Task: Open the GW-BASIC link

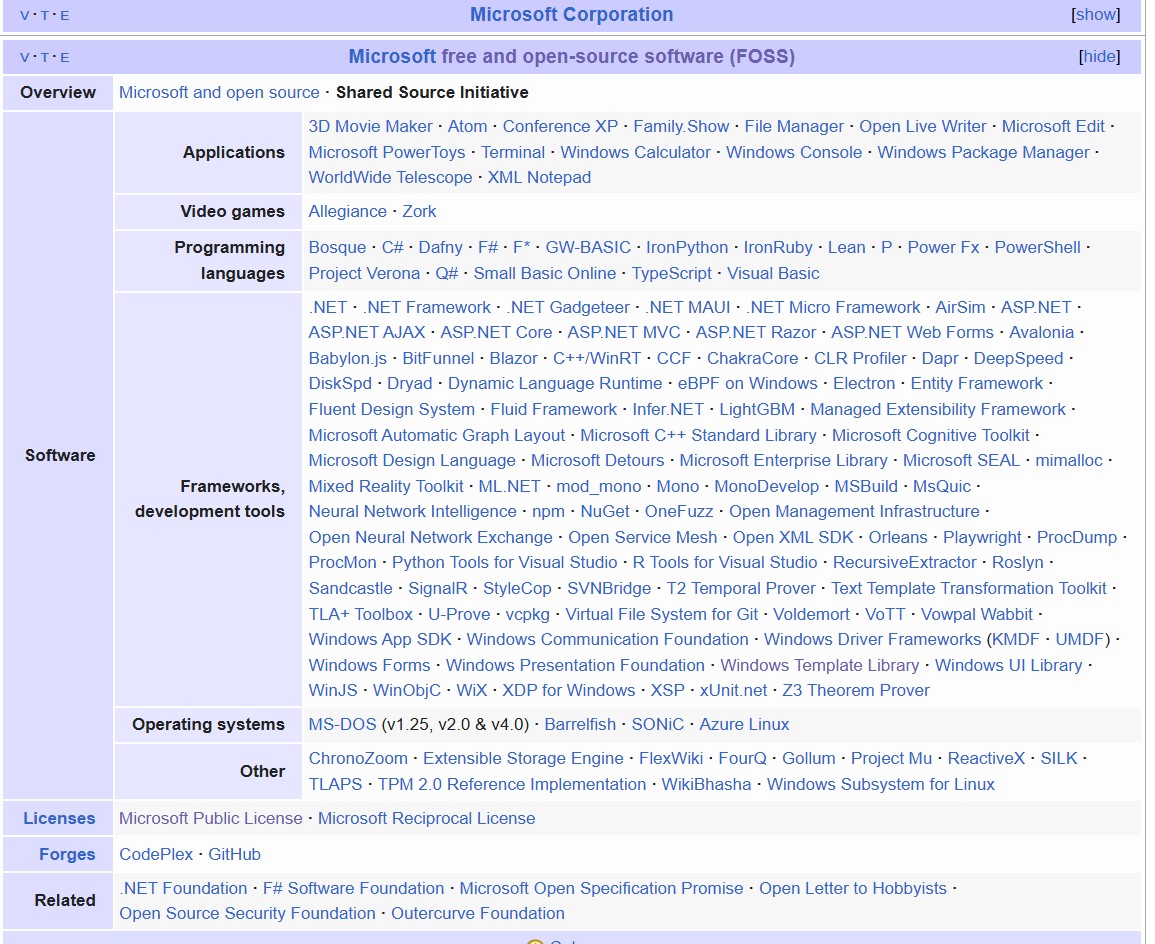Action: (x=588, y=247)
